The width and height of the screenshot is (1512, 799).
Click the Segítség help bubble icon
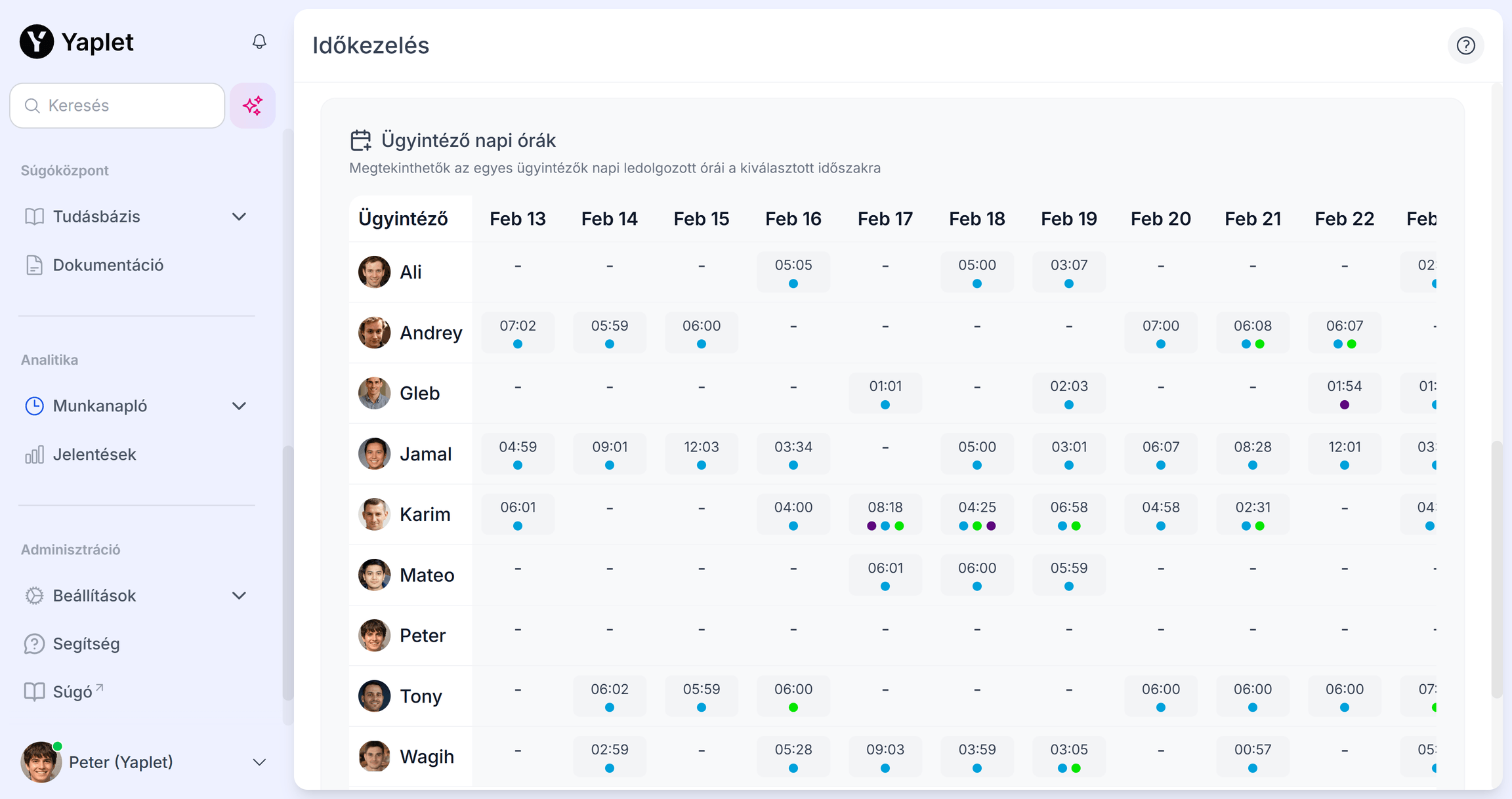tap(34, 644)
